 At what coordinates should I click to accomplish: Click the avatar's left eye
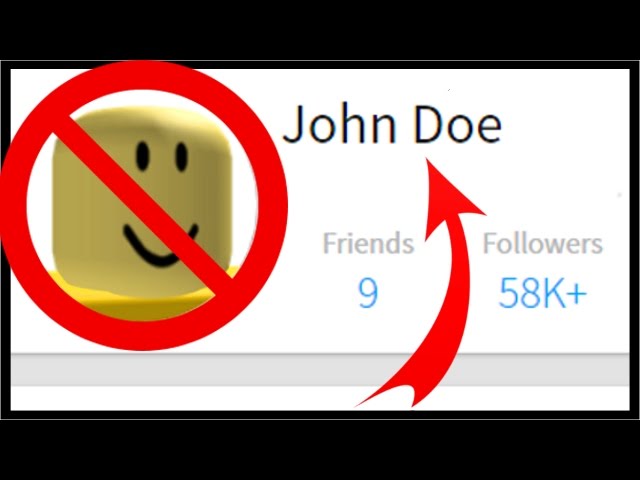pyautogui.click(x=142, y=156)
